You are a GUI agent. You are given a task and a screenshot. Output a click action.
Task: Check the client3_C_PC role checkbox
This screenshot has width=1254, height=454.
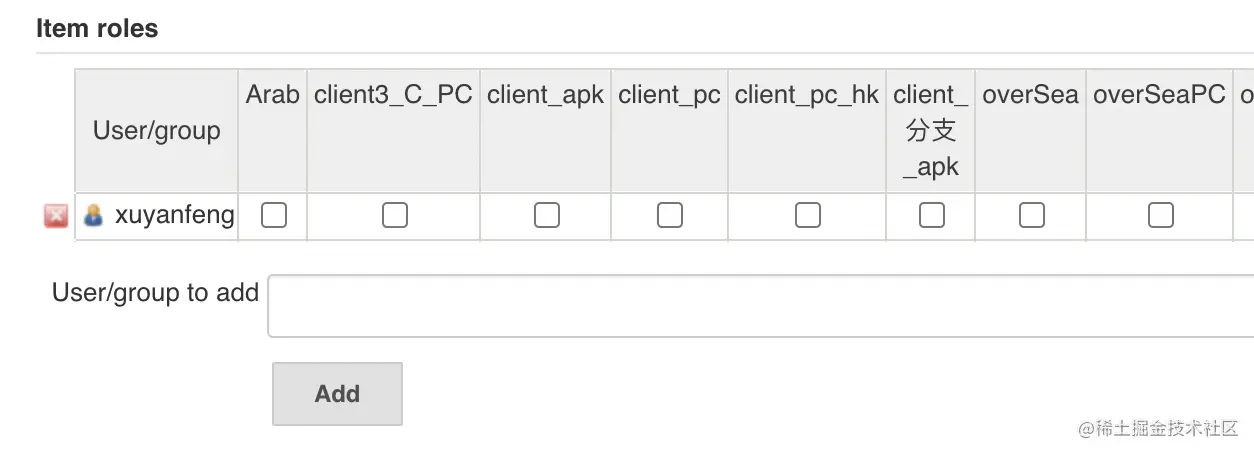click(395, 215)
